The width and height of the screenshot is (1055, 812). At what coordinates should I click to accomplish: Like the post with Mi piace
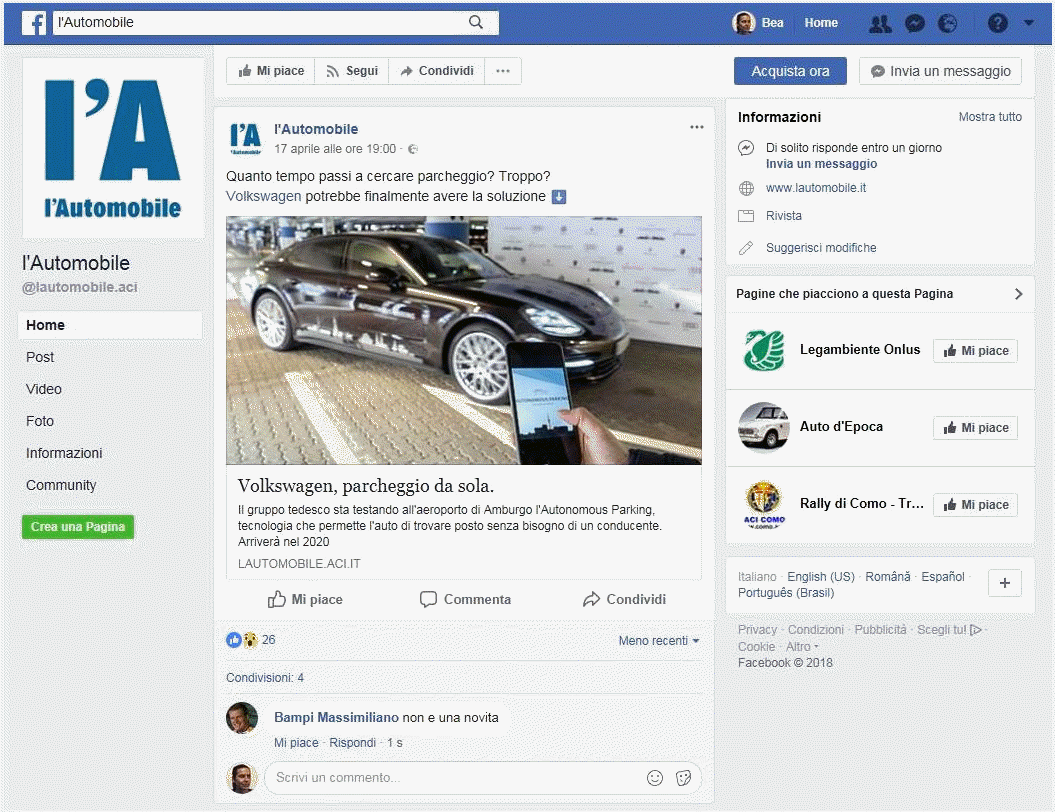305,599
